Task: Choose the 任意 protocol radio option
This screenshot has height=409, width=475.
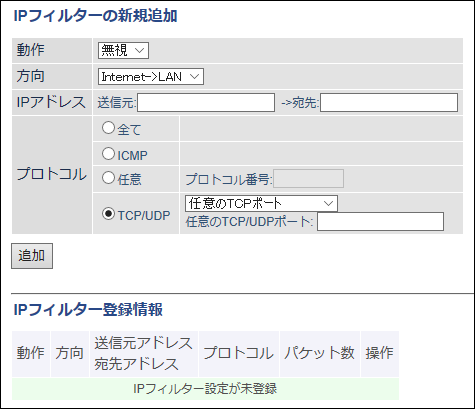Action: click(x=108, y=178)
